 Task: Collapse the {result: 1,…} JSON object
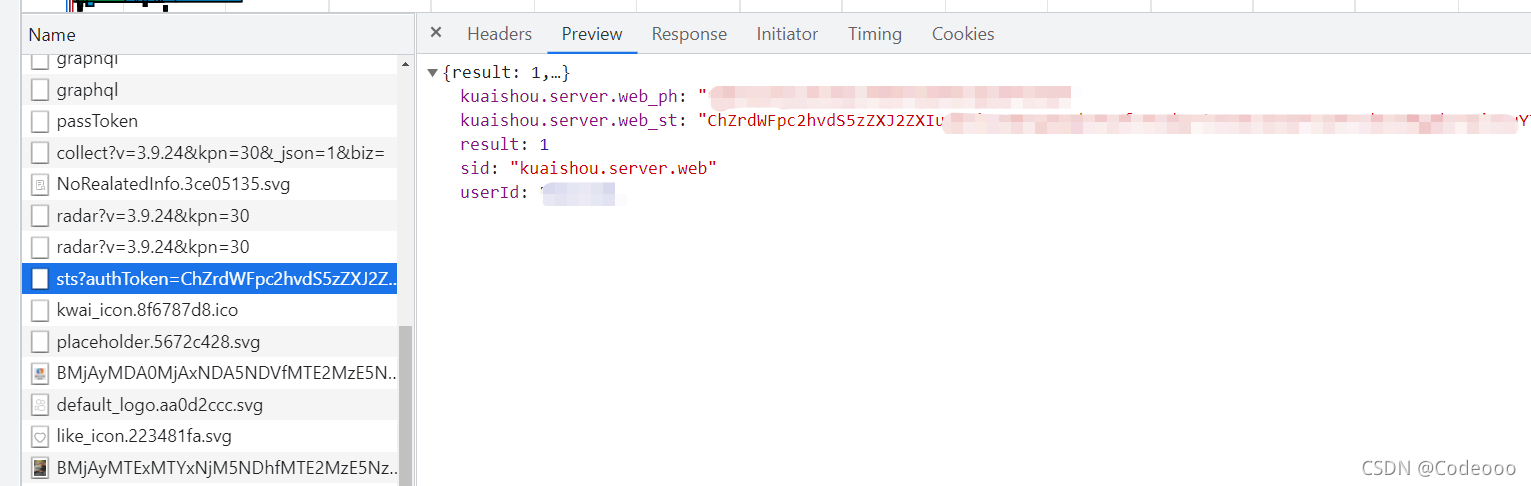coord(432,73)
